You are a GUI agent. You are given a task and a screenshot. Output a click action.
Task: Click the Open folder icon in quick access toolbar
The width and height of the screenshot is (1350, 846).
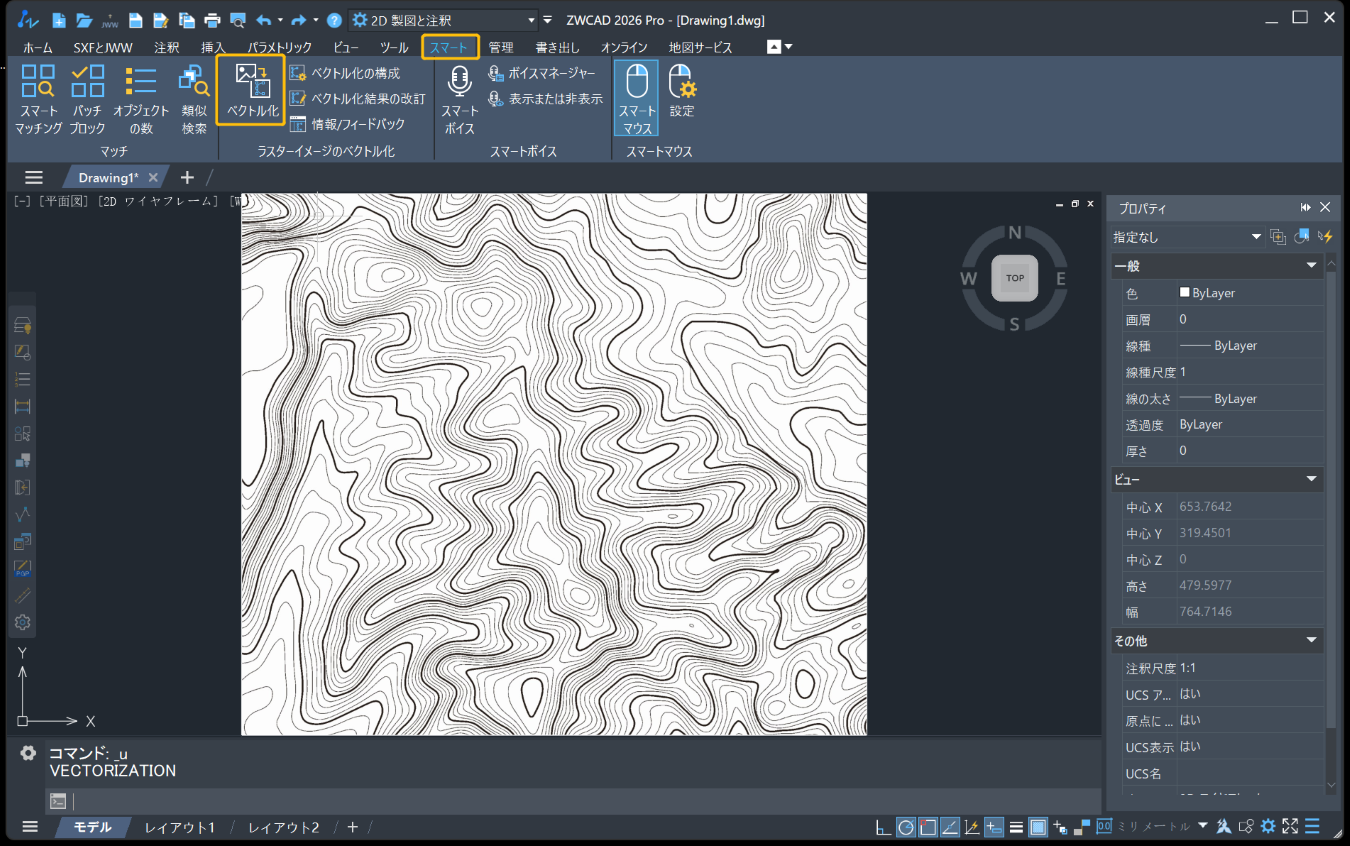(x=84, y=20)
